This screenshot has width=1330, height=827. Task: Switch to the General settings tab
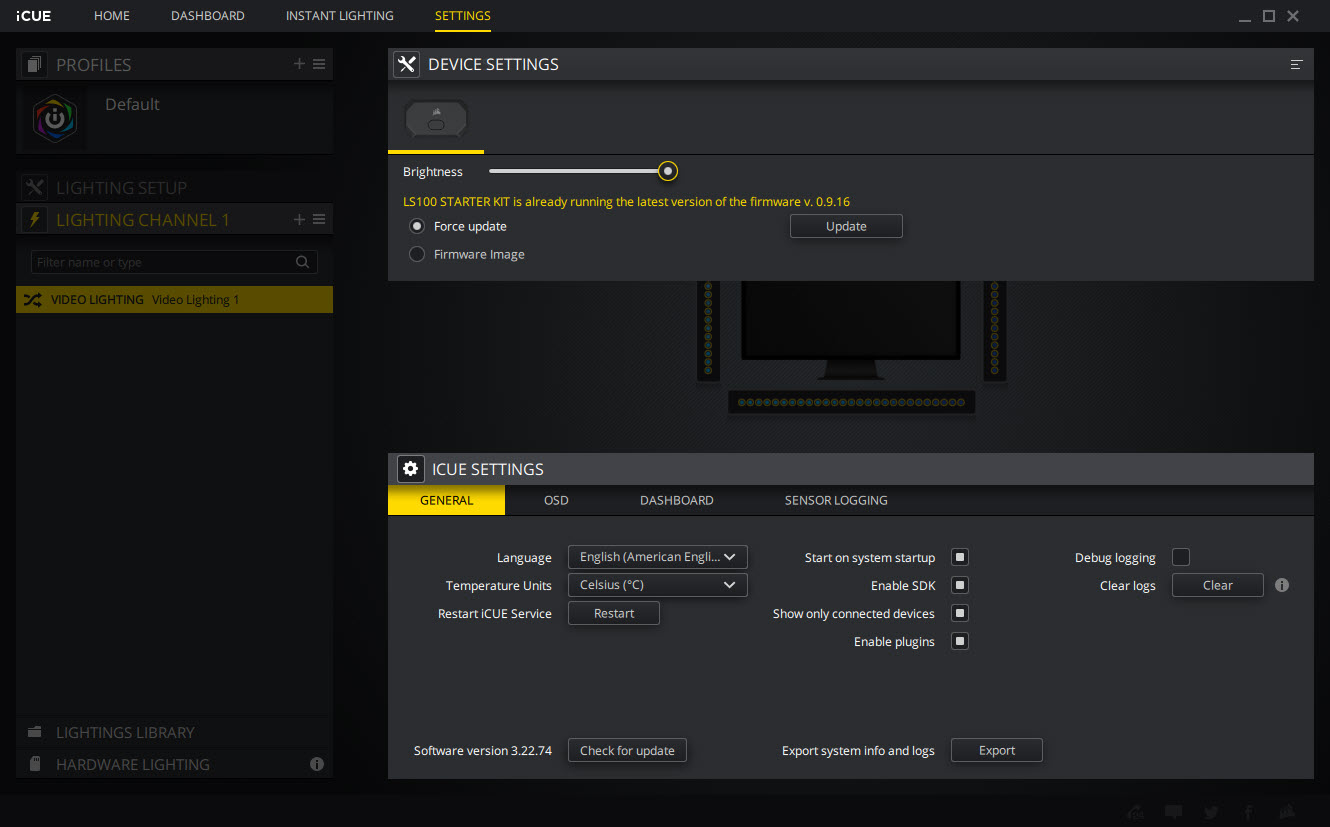[447, 500]
